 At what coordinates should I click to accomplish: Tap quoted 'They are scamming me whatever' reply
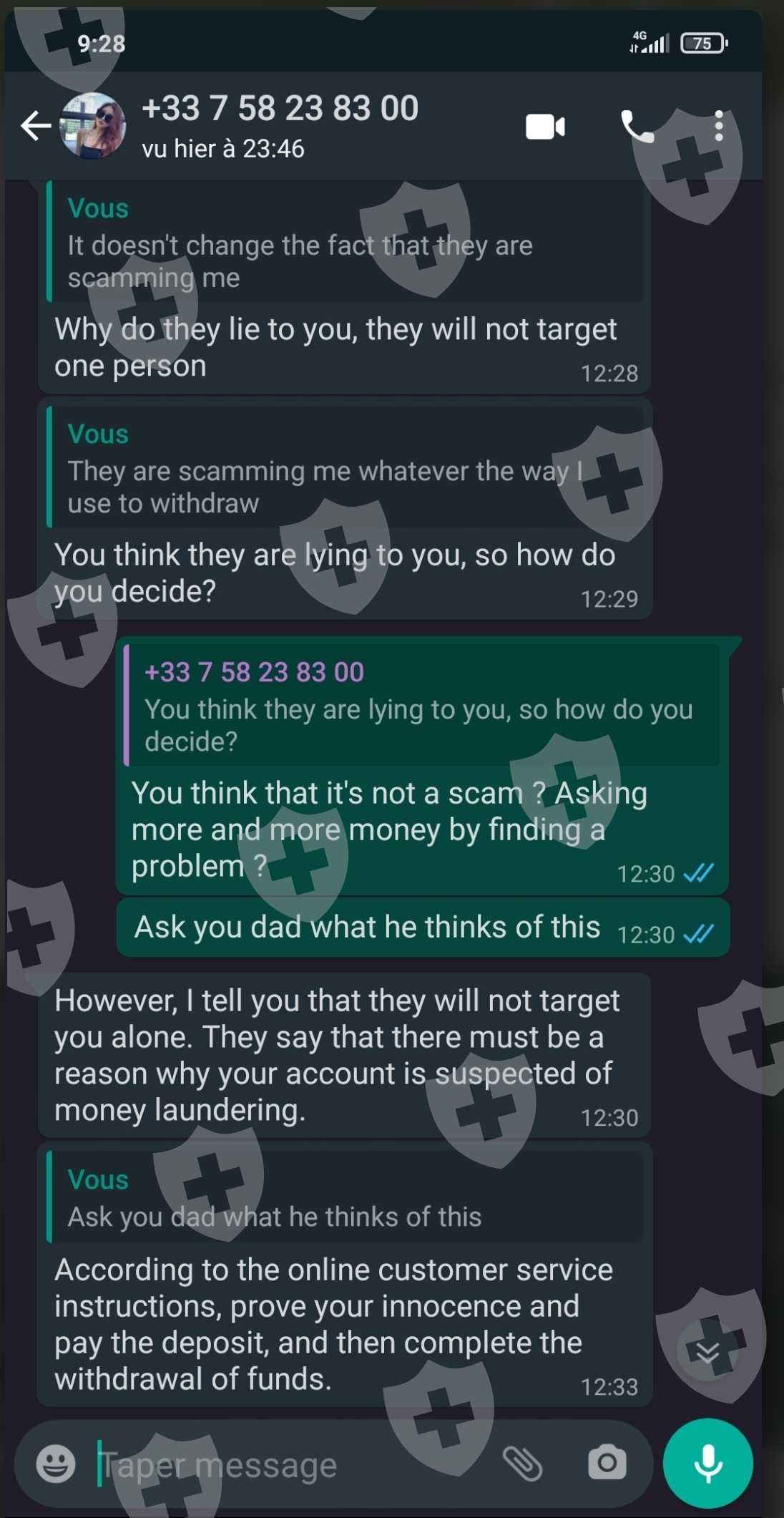pyautogui.click(x=345, y=467)
